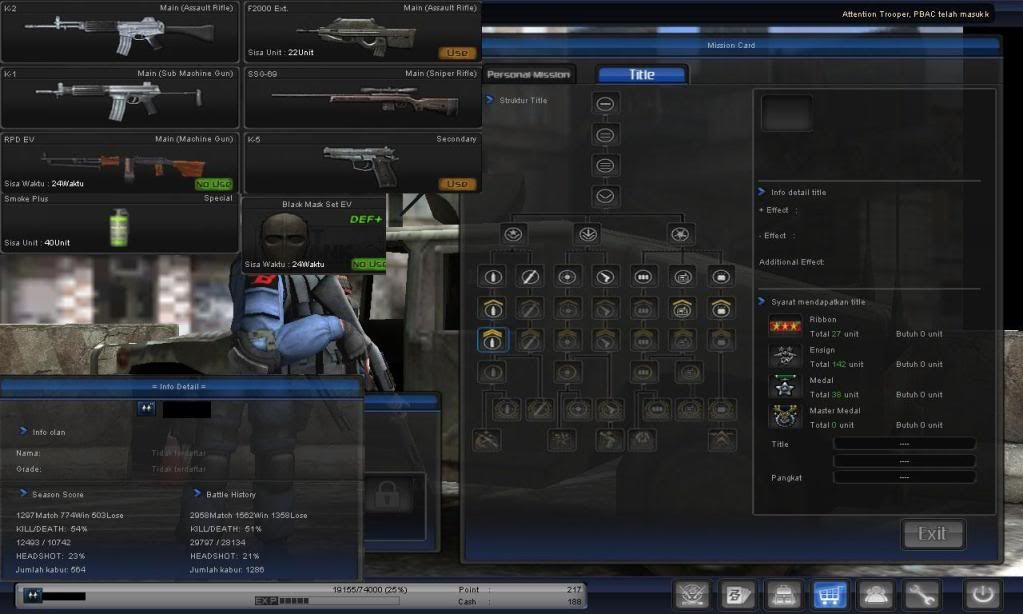
Task: Click the Ensign requirement icon
Action: [x=784, y=356]
